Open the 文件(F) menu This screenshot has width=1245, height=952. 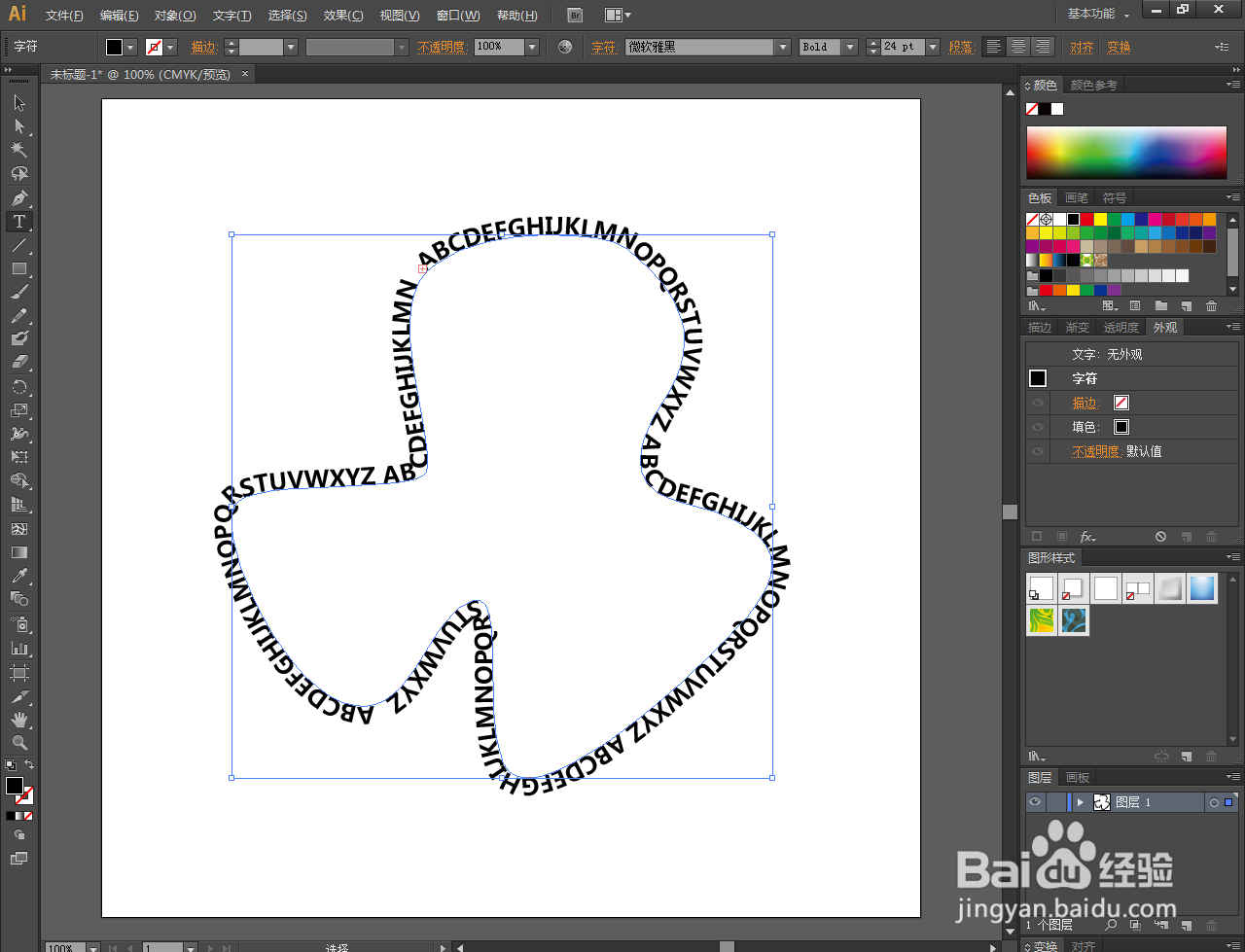[x=64, y=16]
